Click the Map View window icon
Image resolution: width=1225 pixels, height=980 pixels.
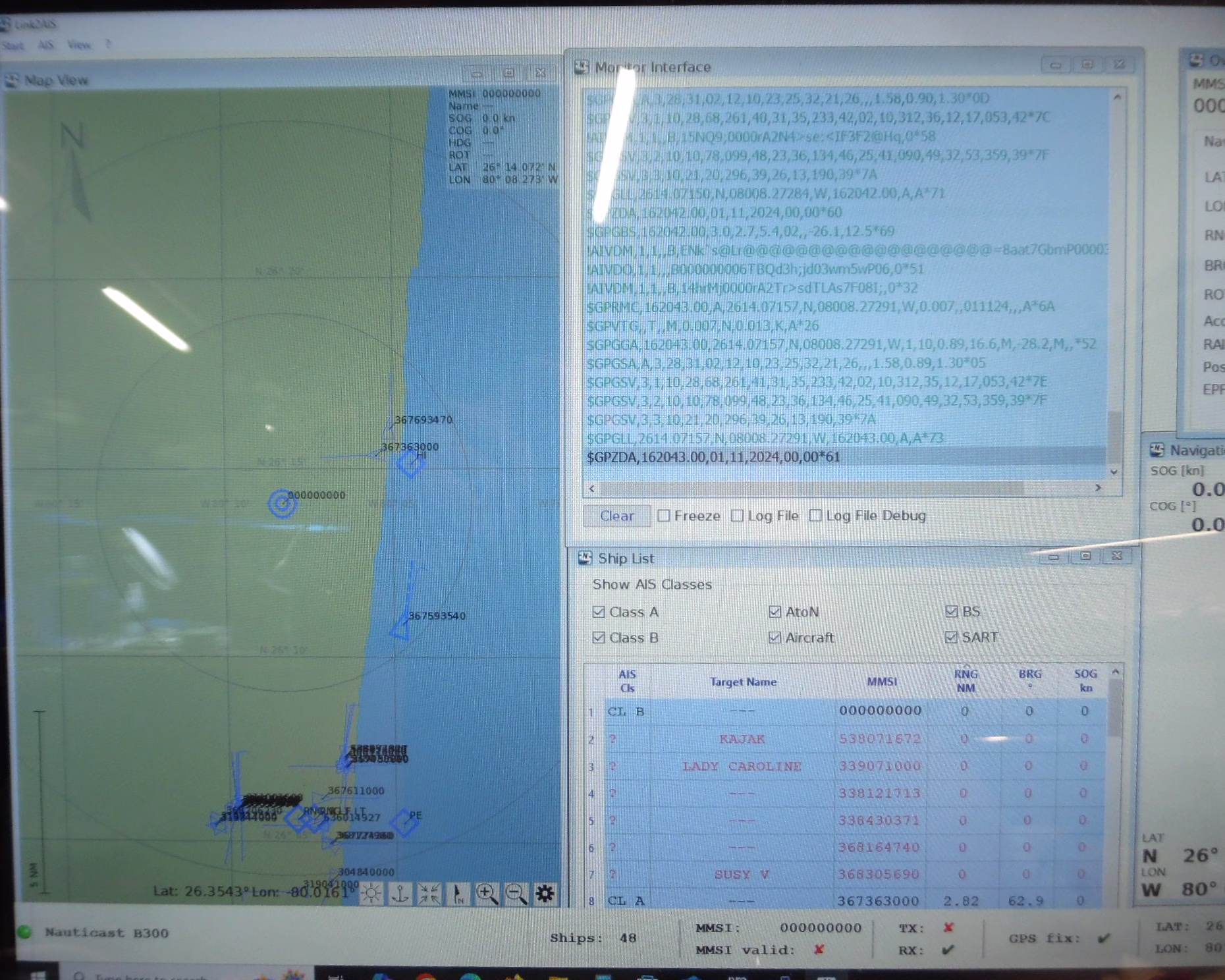pos(12,80)
